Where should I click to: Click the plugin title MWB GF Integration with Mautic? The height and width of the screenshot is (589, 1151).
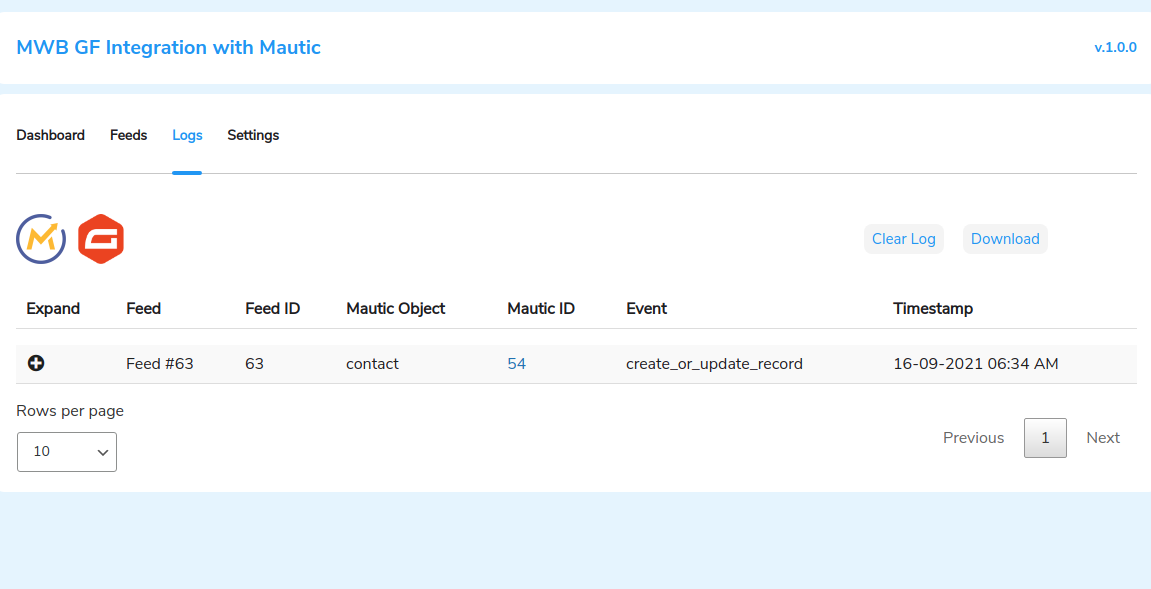(x=169, y=48)
